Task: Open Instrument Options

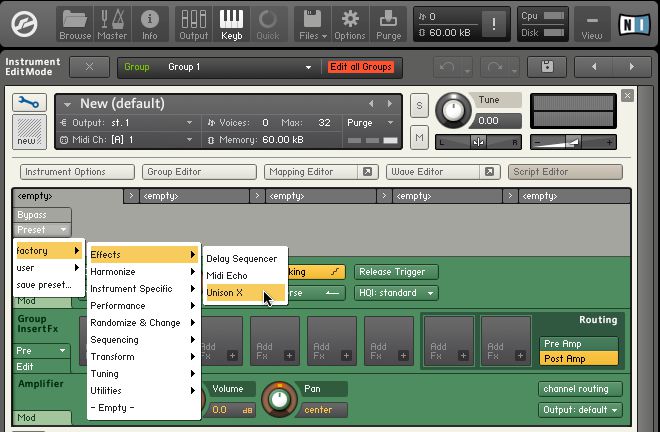Action: pyautogui.click(x=77, y=172)
